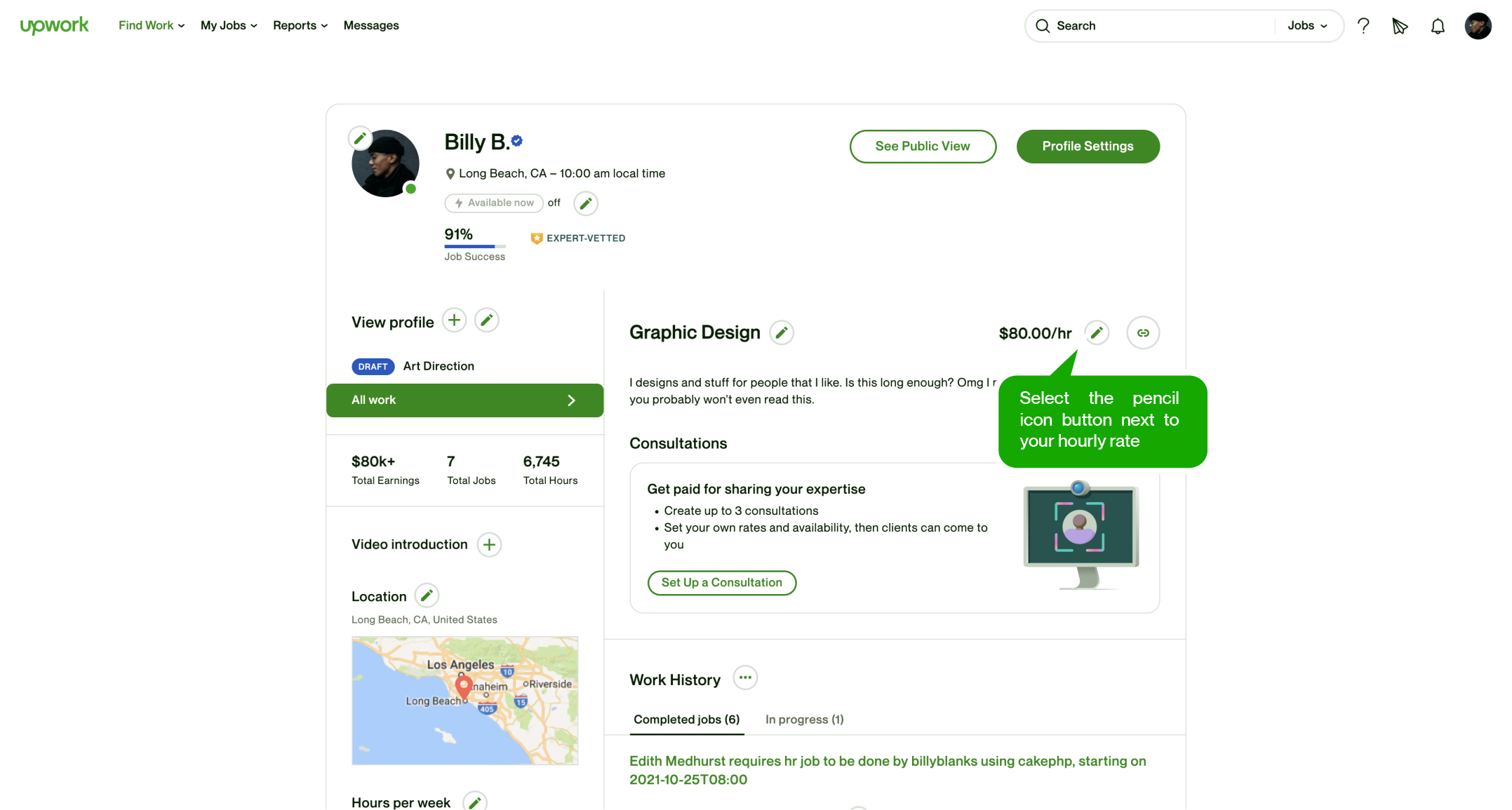This screenshot has width=1512, height=810.
Task: Open the help question mark icon
Action: (x=1363, y=26)
